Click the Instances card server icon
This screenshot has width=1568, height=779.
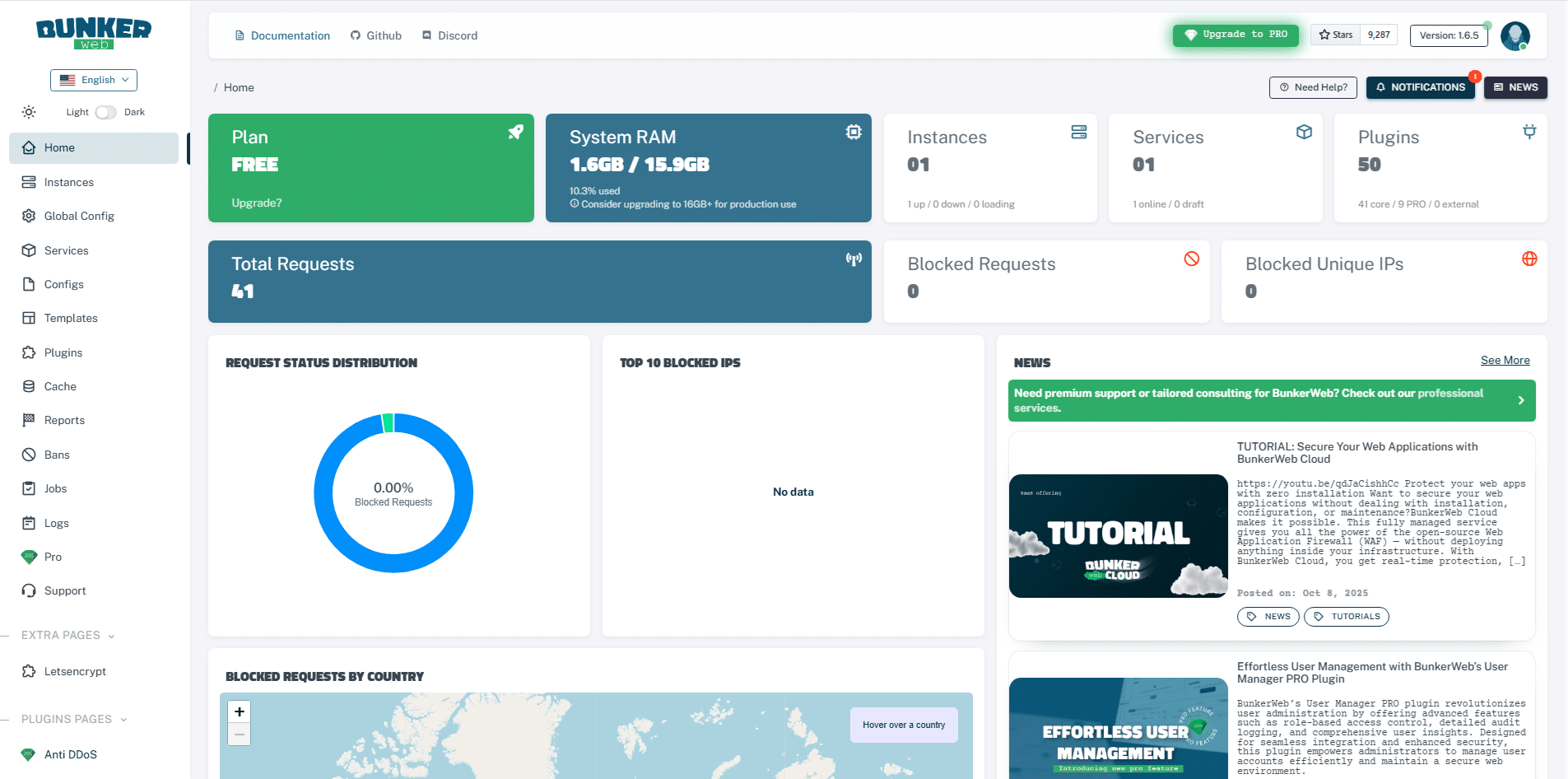(1078, 132)
